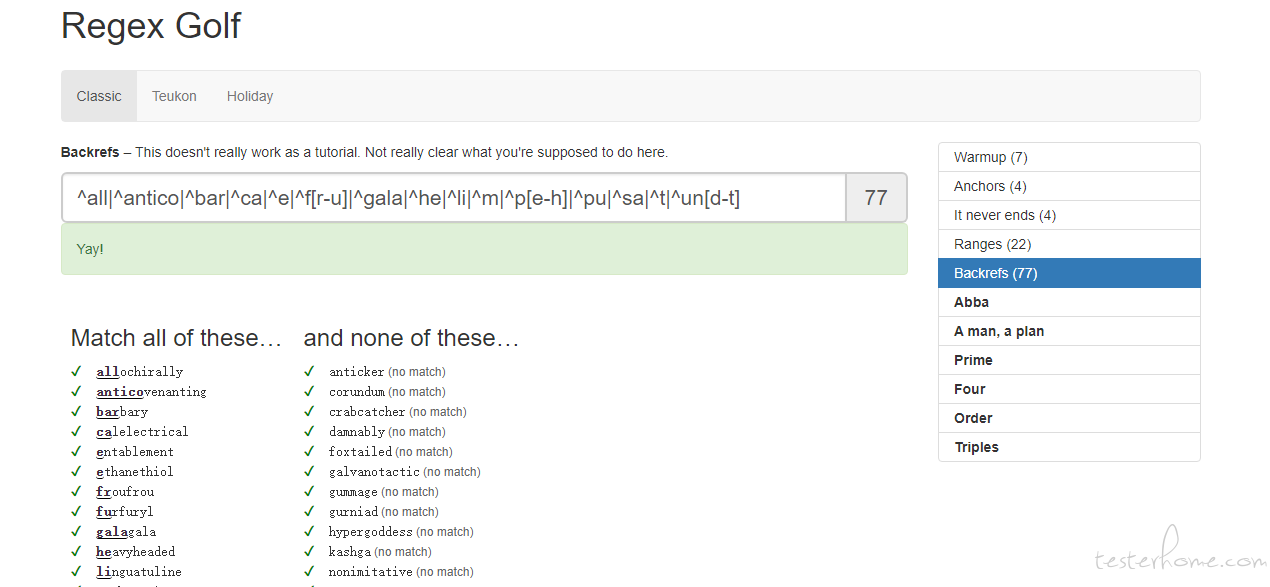This screenshot has height=587, width=1270.
Task: Click the score badge showing 77
Action: click(x=876, y=198)
